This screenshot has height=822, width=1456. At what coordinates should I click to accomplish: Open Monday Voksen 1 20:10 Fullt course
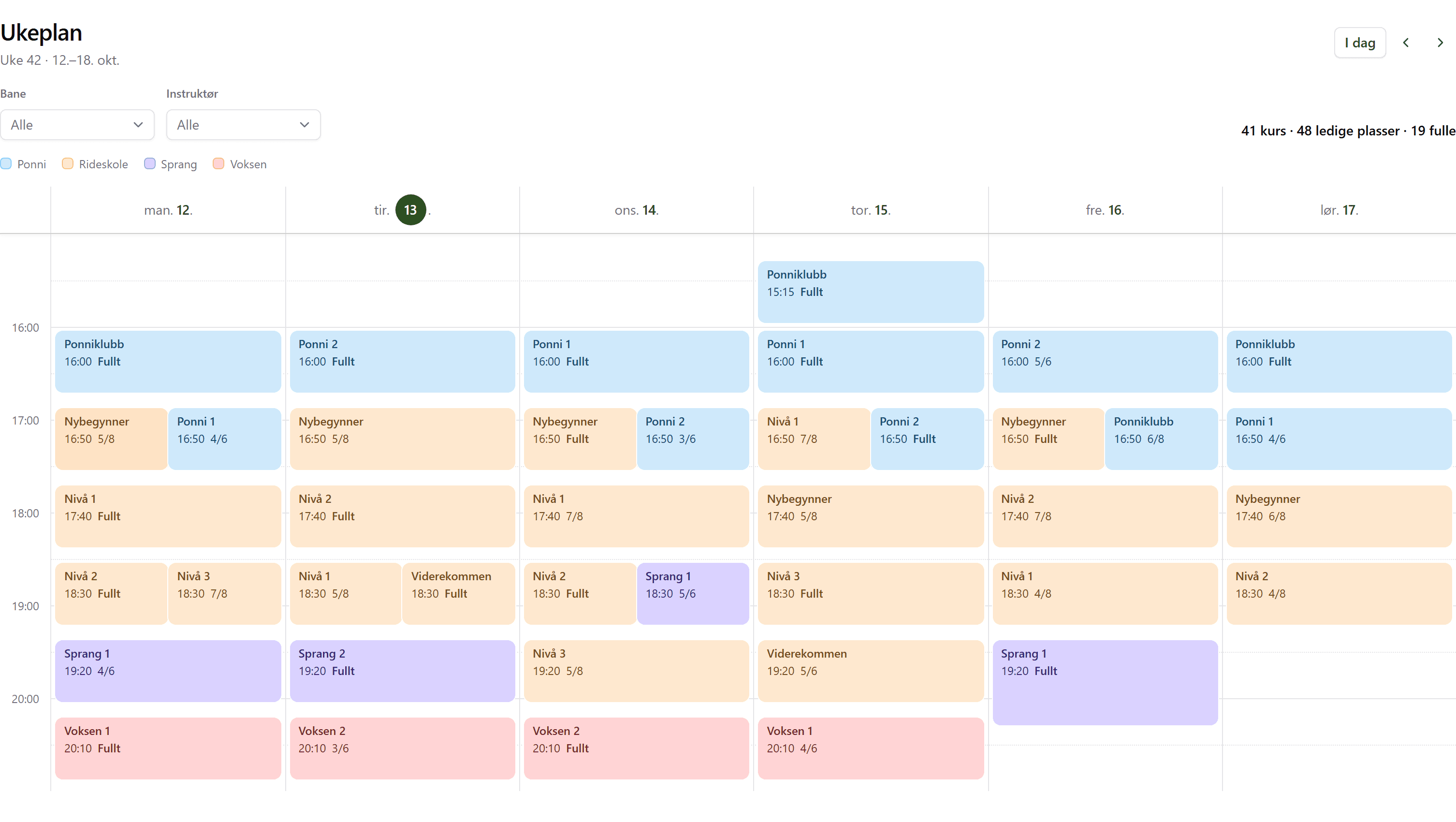click(168, 749)
